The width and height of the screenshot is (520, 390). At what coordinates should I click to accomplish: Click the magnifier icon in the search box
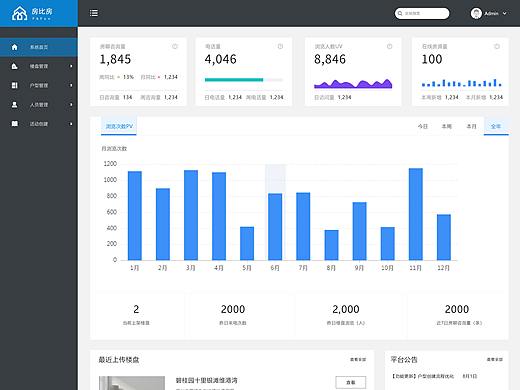(400, 13)
